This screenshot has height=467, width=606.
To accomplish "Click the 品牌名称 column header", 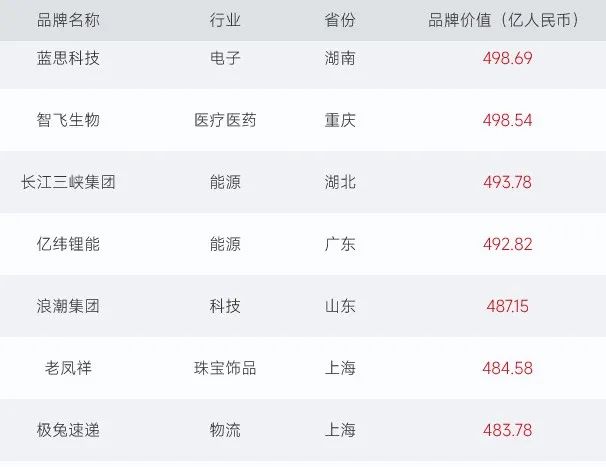I will [68, 20].
